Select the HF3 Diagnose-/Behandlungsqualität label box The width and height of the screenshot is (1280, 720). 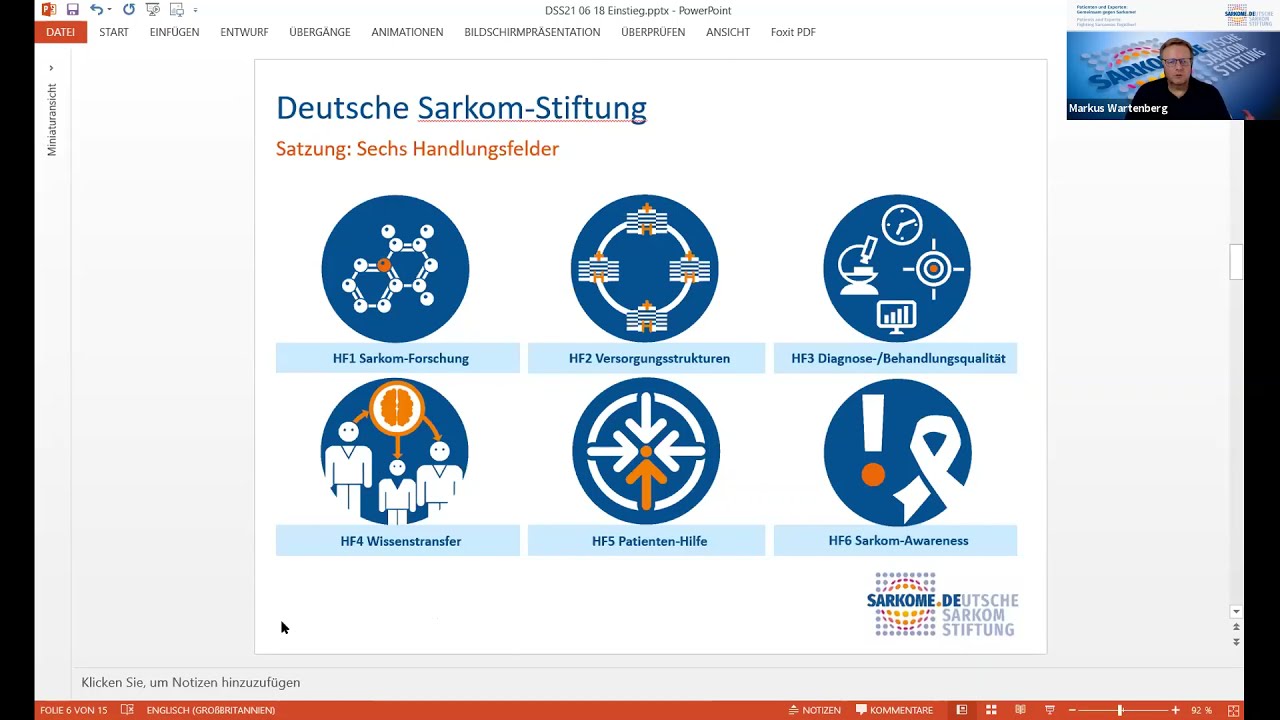pyautogui.click(x=895, y=358)
